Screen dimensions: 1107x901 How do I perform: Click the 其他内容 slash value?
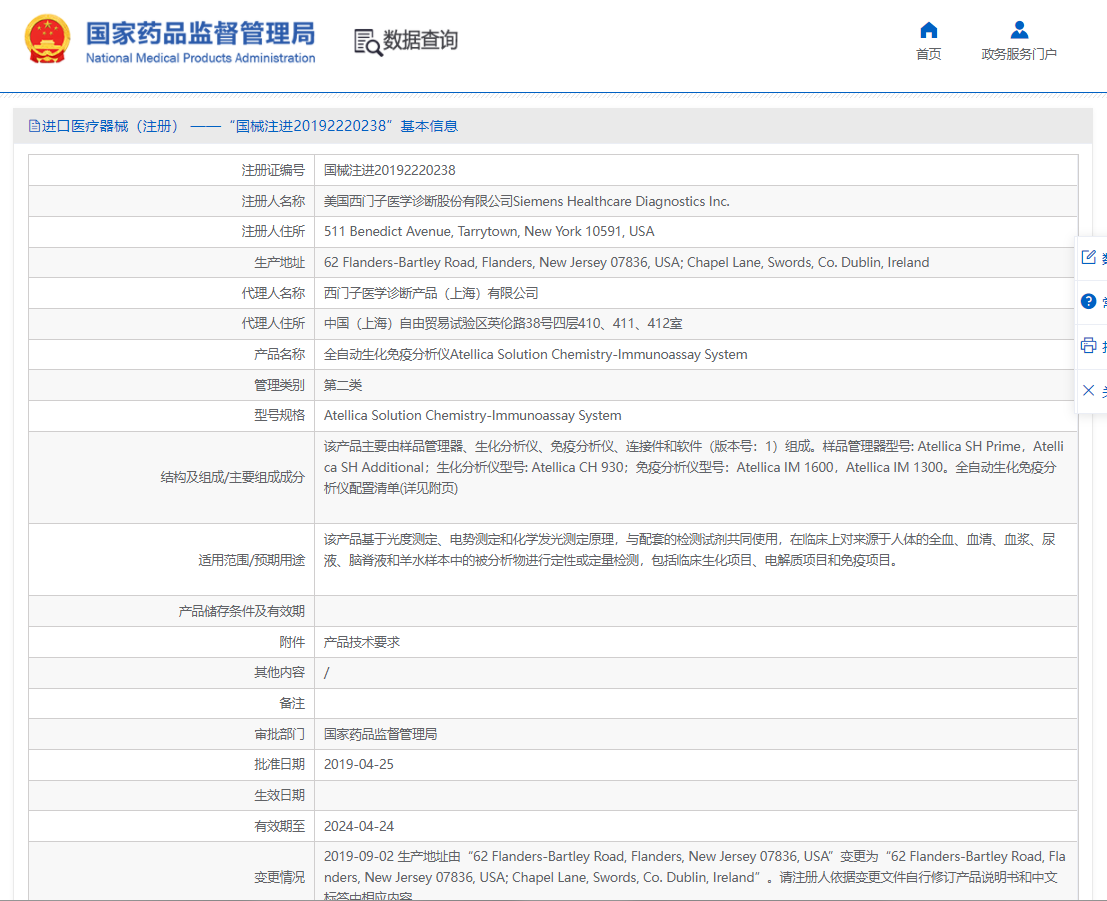(326, 673)
